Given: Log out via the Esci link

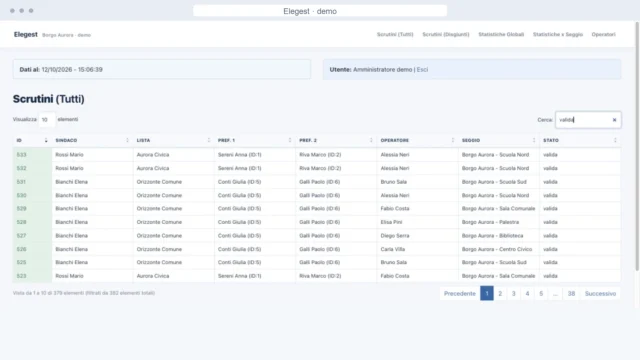Looking at the screenshot, I should tap(422, 70).
